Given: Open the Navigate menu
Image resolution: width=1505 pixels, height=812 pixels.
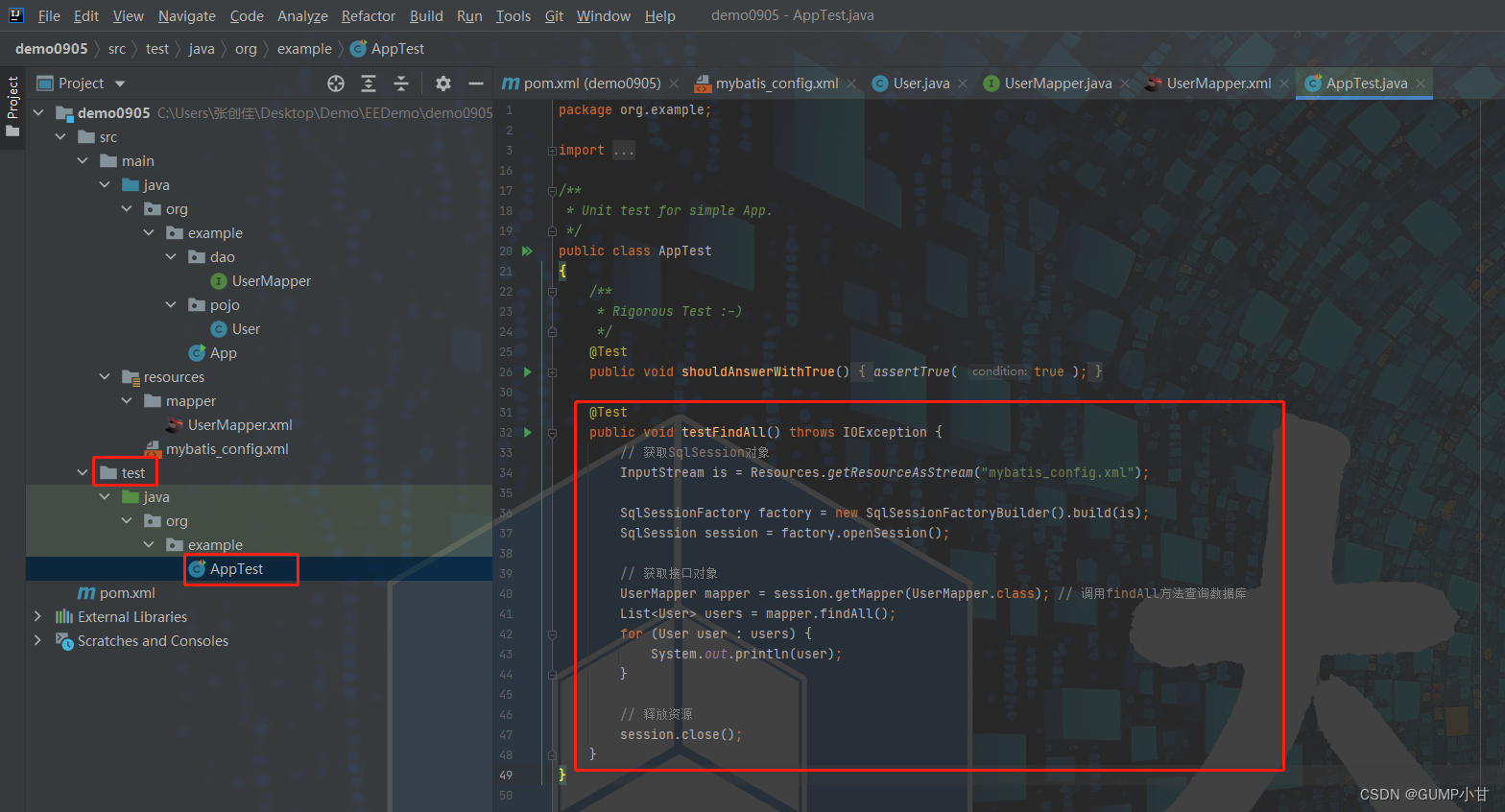Looking at the screenshot, I should pyautogui.click(x=187, y=16).
